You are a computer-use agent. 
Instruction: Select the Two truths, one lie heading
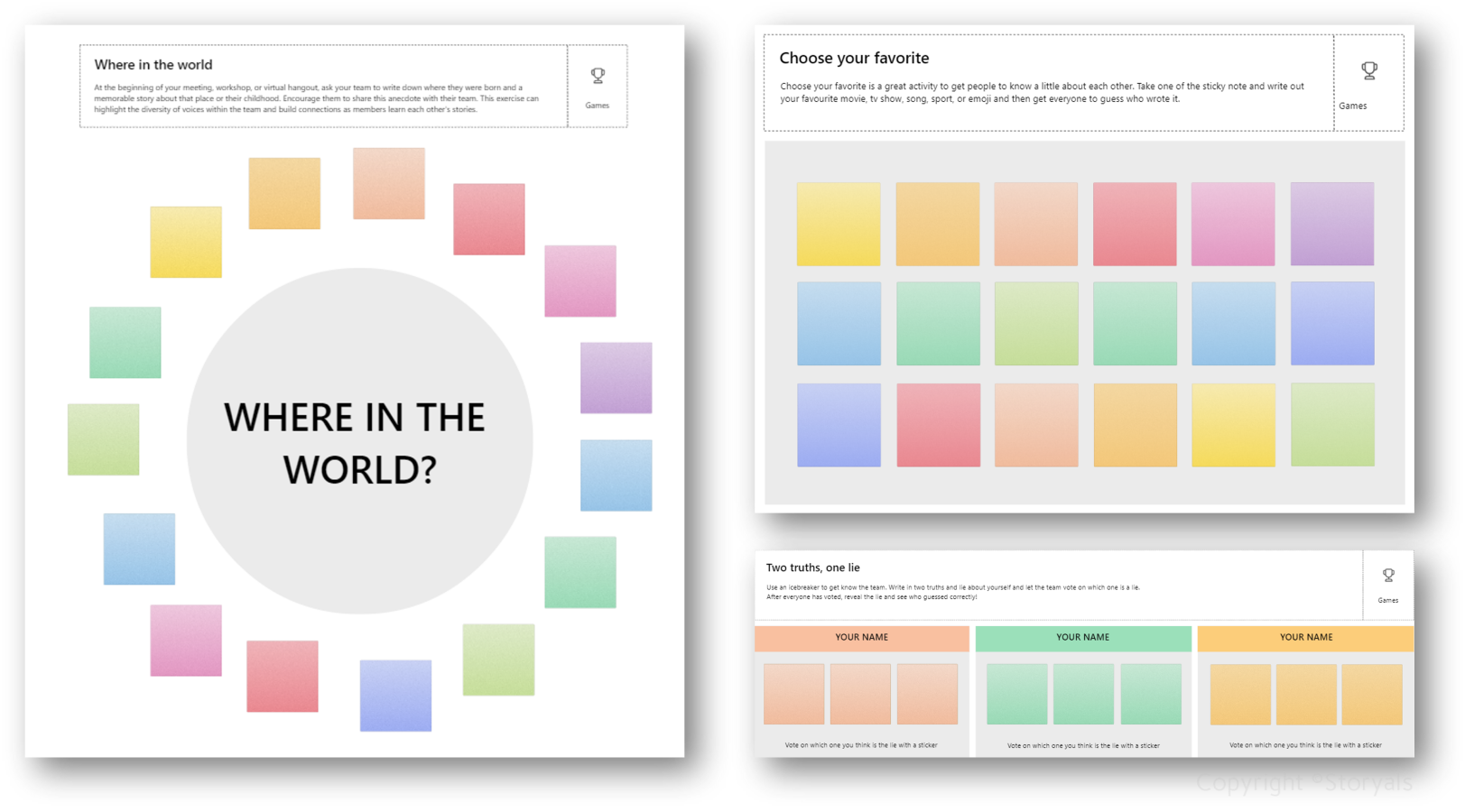812,567
